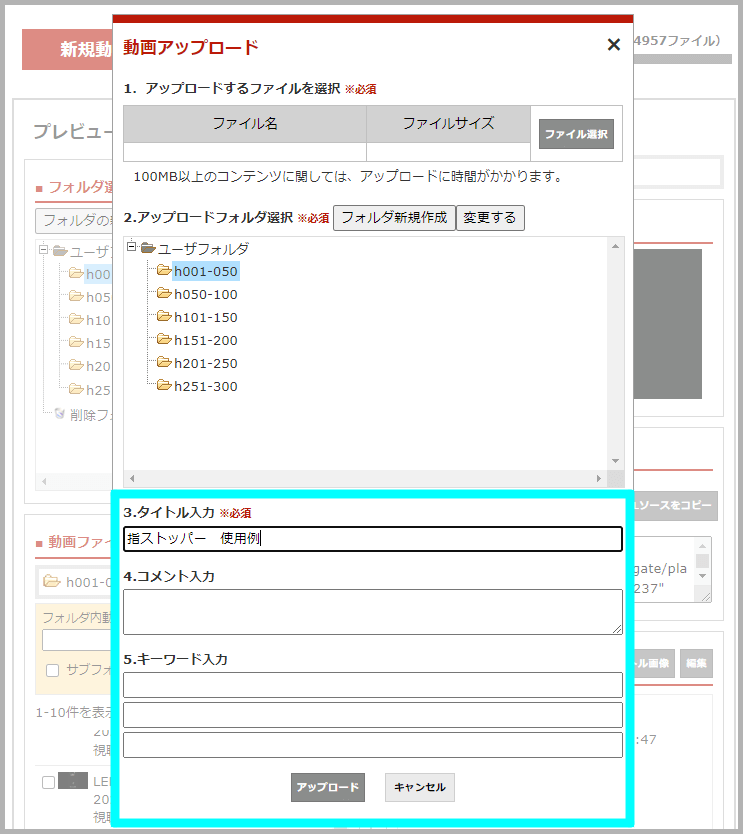Click the 変更する button

click(490, 218)
